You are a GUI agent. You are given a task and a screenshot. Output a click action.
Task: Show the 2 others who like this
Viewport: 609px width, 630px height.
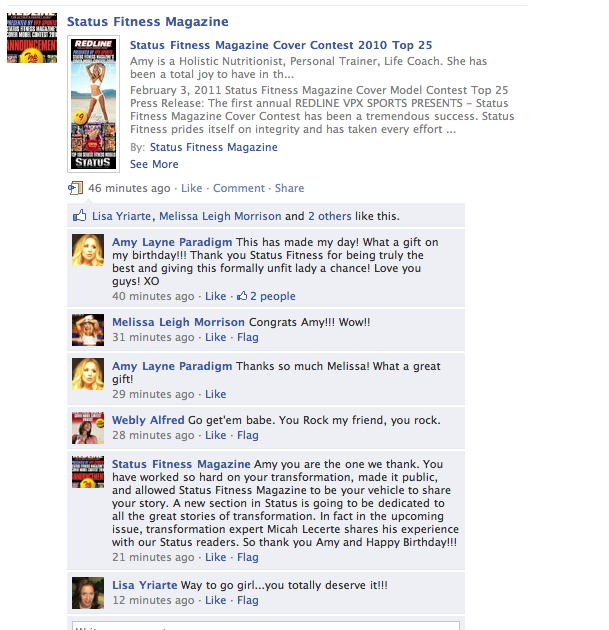point(330,216)
